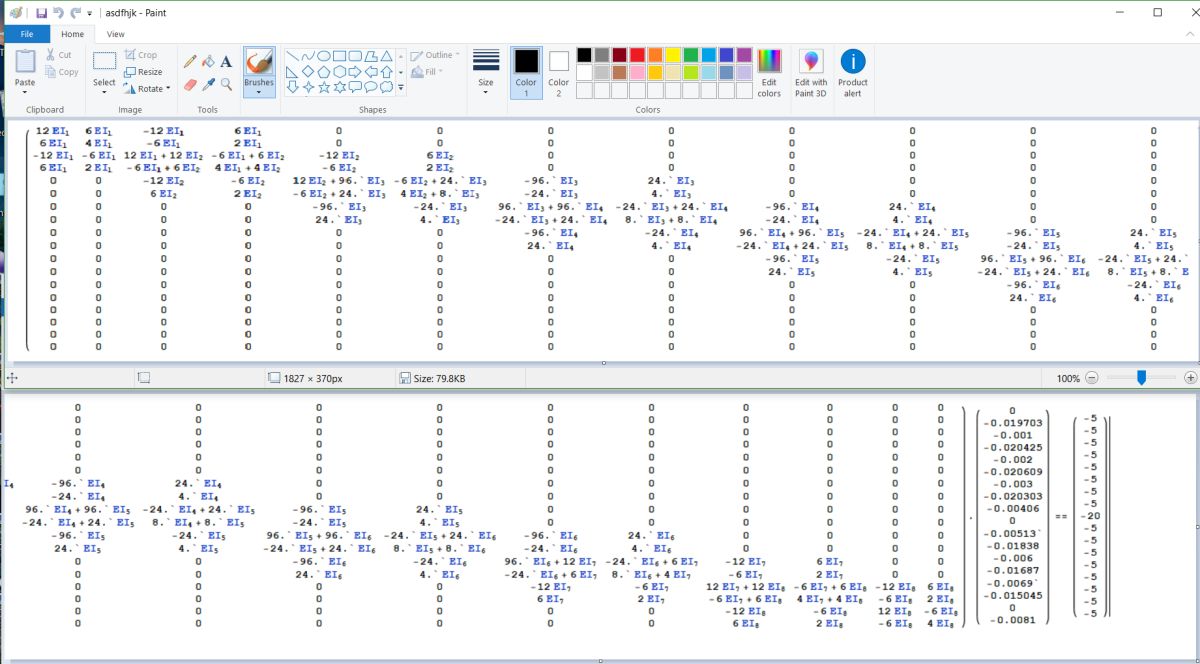1200x664 pixels.
Task: Select the Magnifier tool
Action: pos(226,84)
